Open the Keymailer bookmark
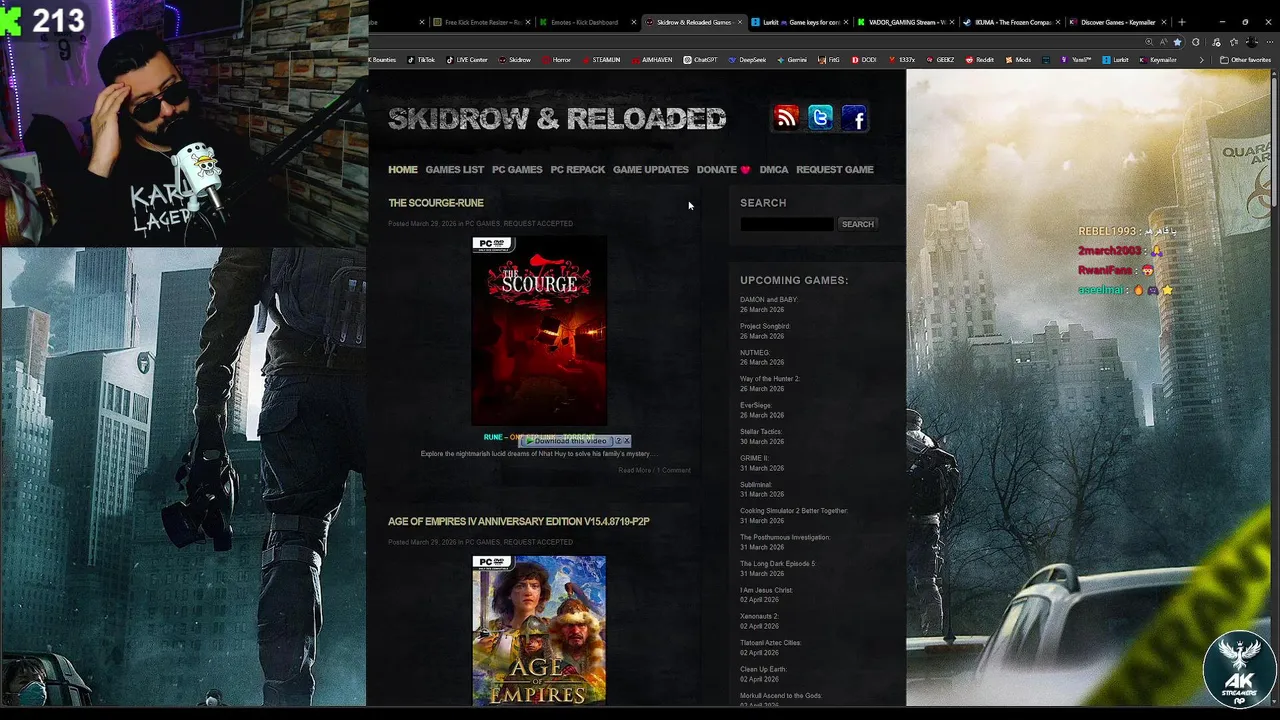The width and height of the screenshot is (1280, 720). pos(1158,60)
